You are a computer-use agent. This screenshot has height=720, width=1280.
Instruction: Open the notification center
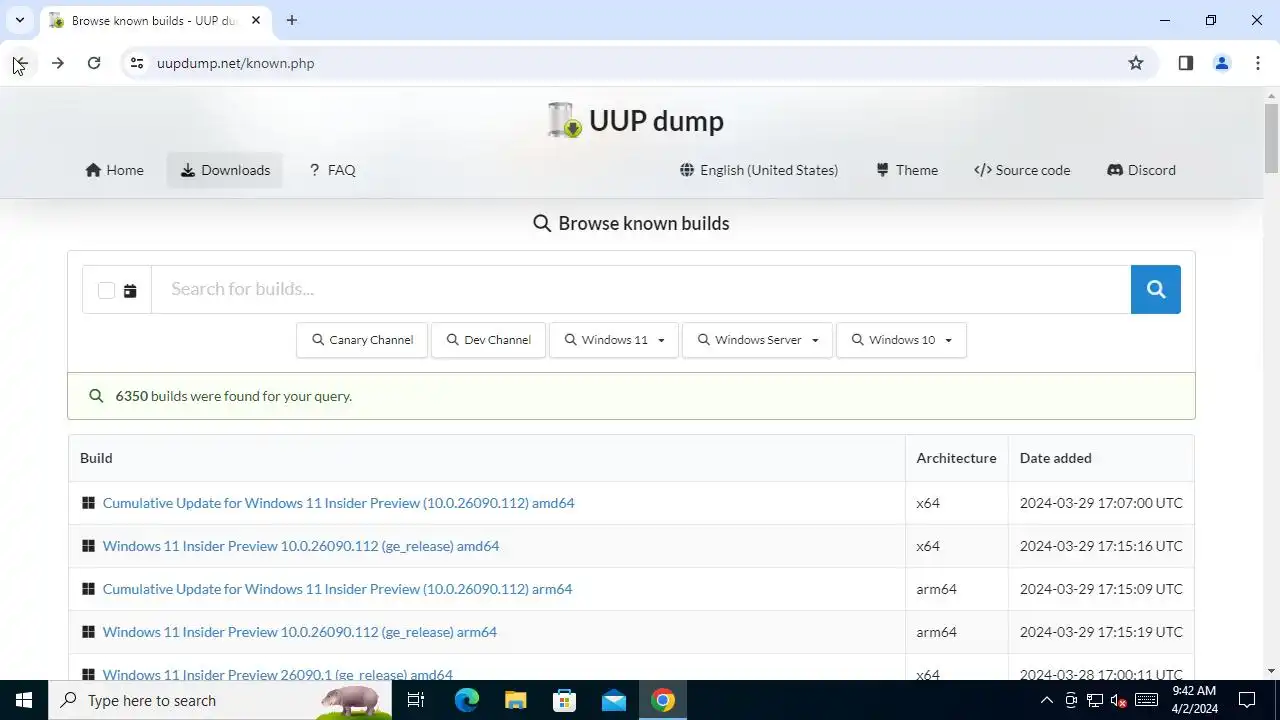point(1247,700)
